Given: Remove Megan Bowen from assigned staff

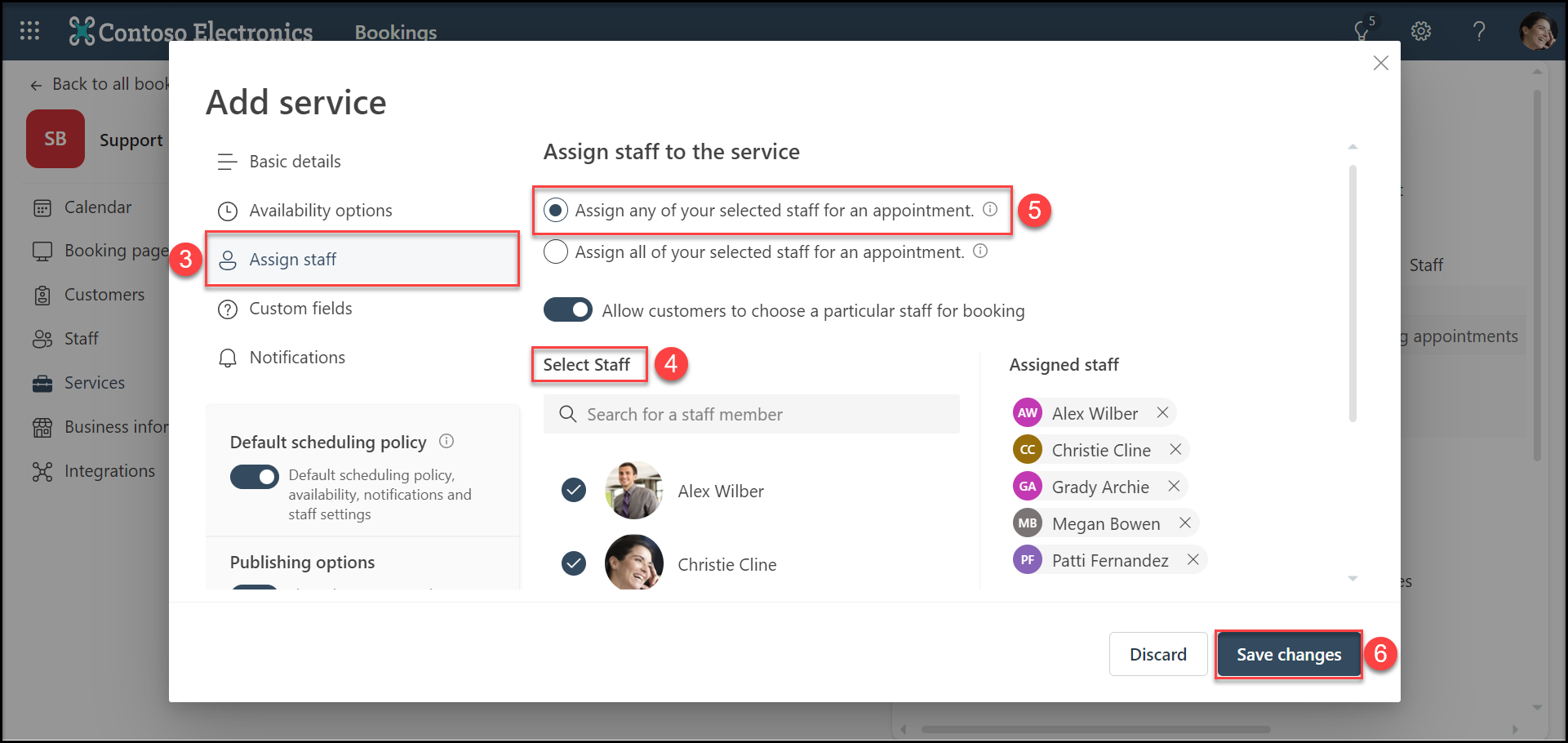Looking at the screenshot, I should (x=1184, y=523).
